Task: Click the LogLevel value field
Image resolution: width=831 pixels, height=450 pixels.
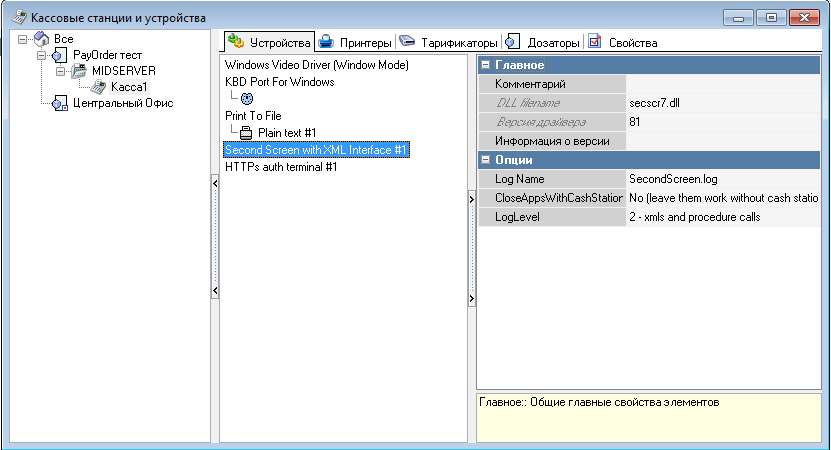Action: pyautogui.click(x=722, y=217)
